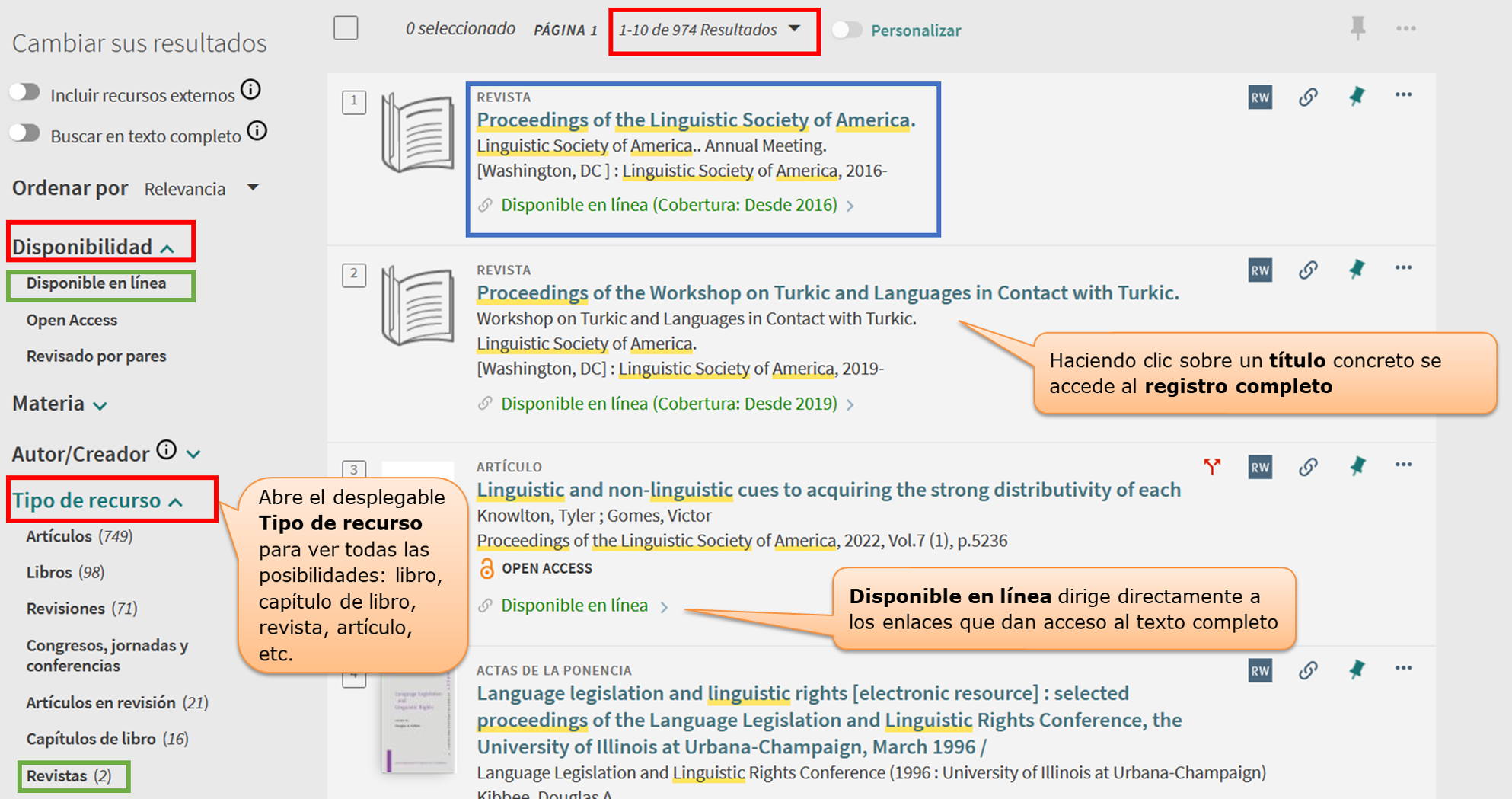Open pinned favorites from top toolbar
Viewport: 1512px width, 799px height.
pyautogui.click(x=1357, y=29)
